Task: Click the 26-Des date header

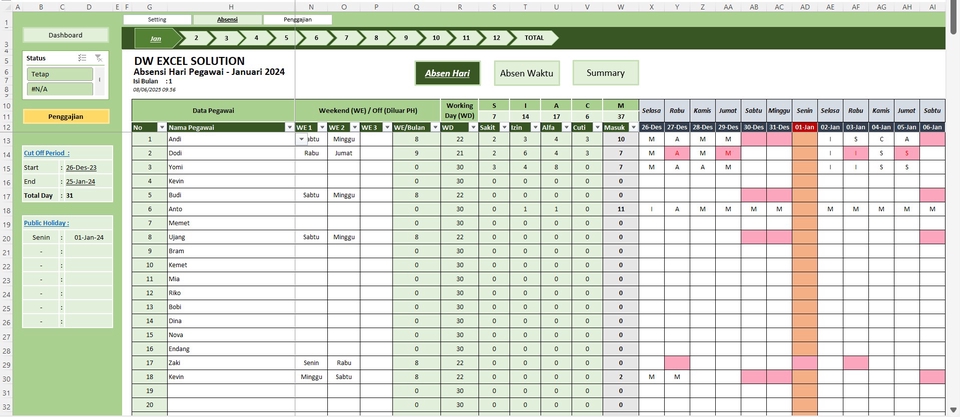Action: coord(651,127)
